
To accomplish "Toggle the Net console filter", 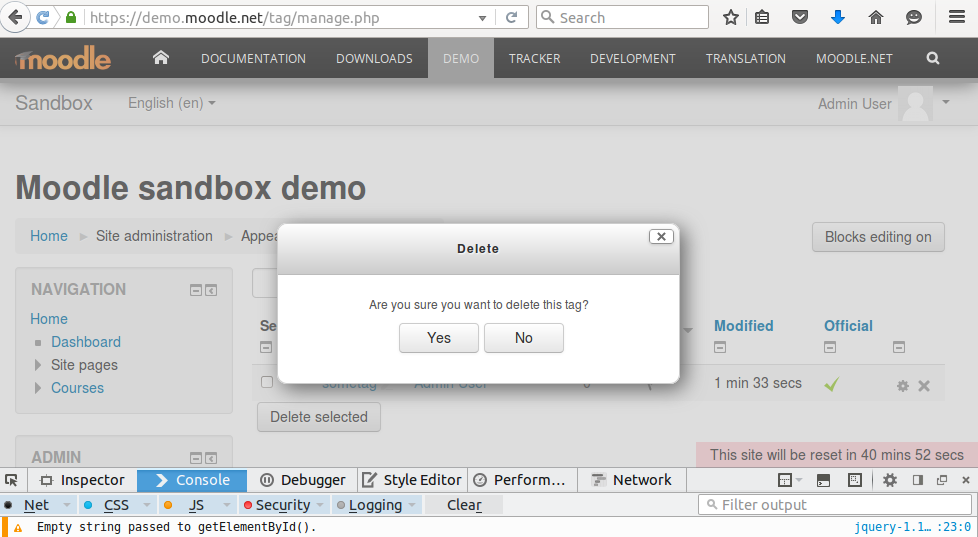I will [x=36, y=505].
